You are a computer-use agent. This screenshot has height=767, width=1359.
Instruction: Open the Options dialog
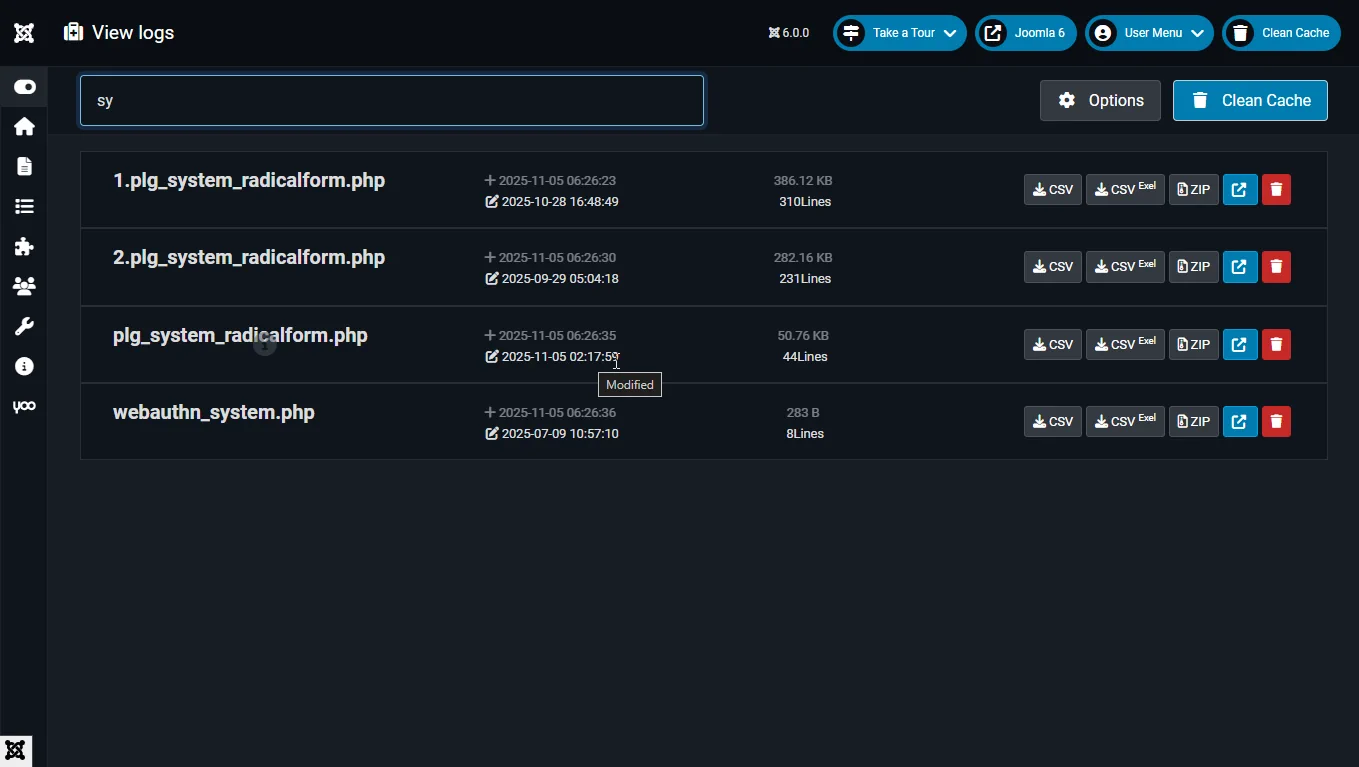click(1100, 100)
